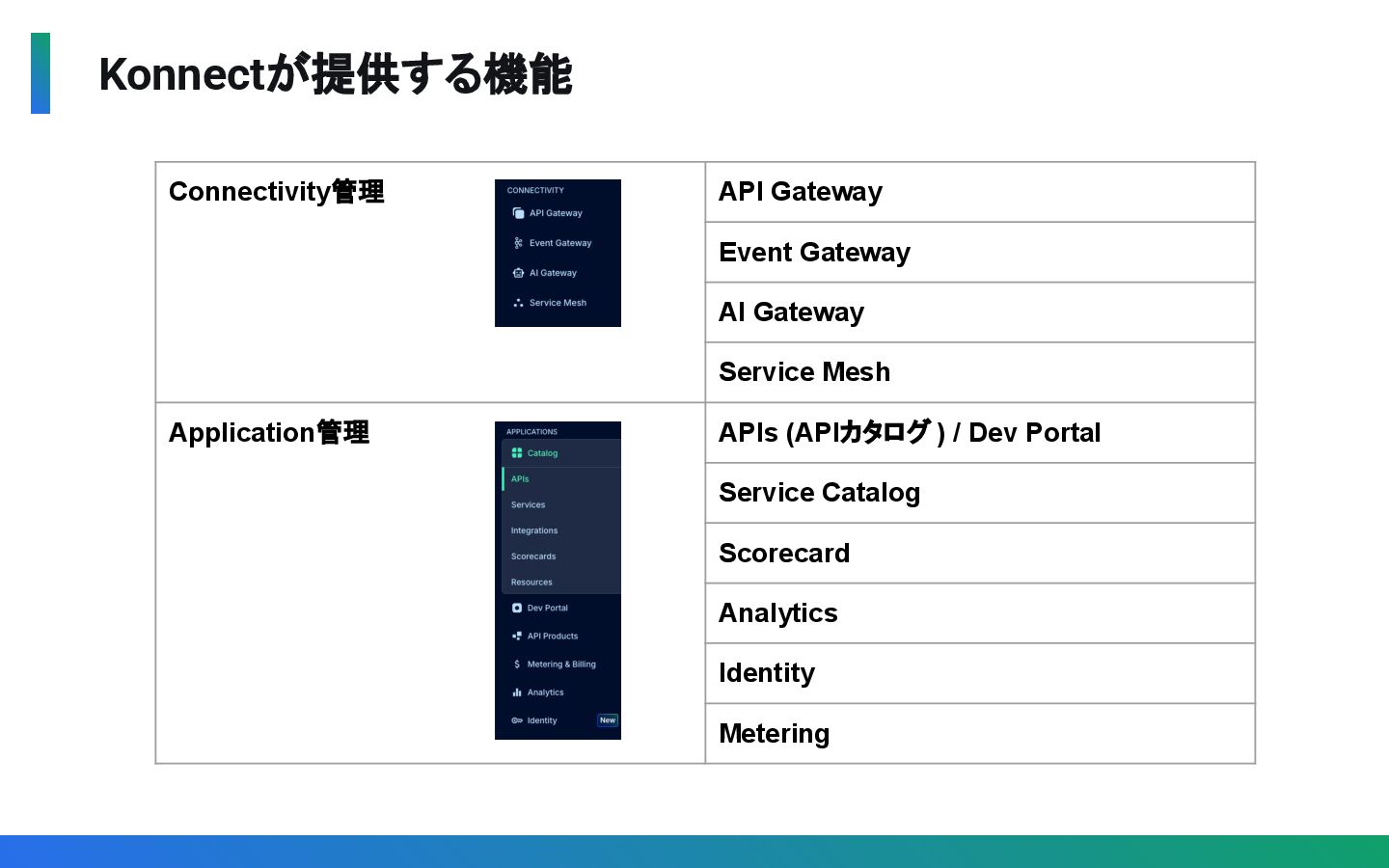
Task: Open API Gateway label in the dark sidebar
Action: coord(556,213)
